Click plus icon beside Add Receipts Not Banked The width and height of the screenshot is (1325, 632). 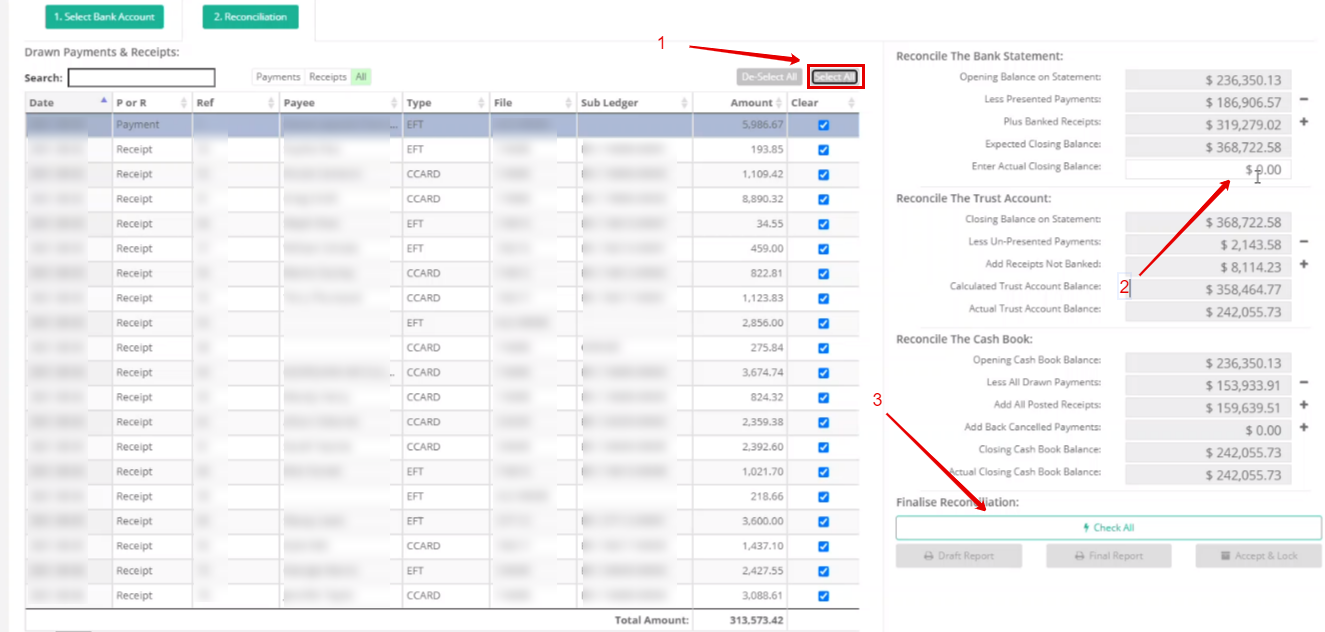pyautogui.click(x=1303, y=265)
